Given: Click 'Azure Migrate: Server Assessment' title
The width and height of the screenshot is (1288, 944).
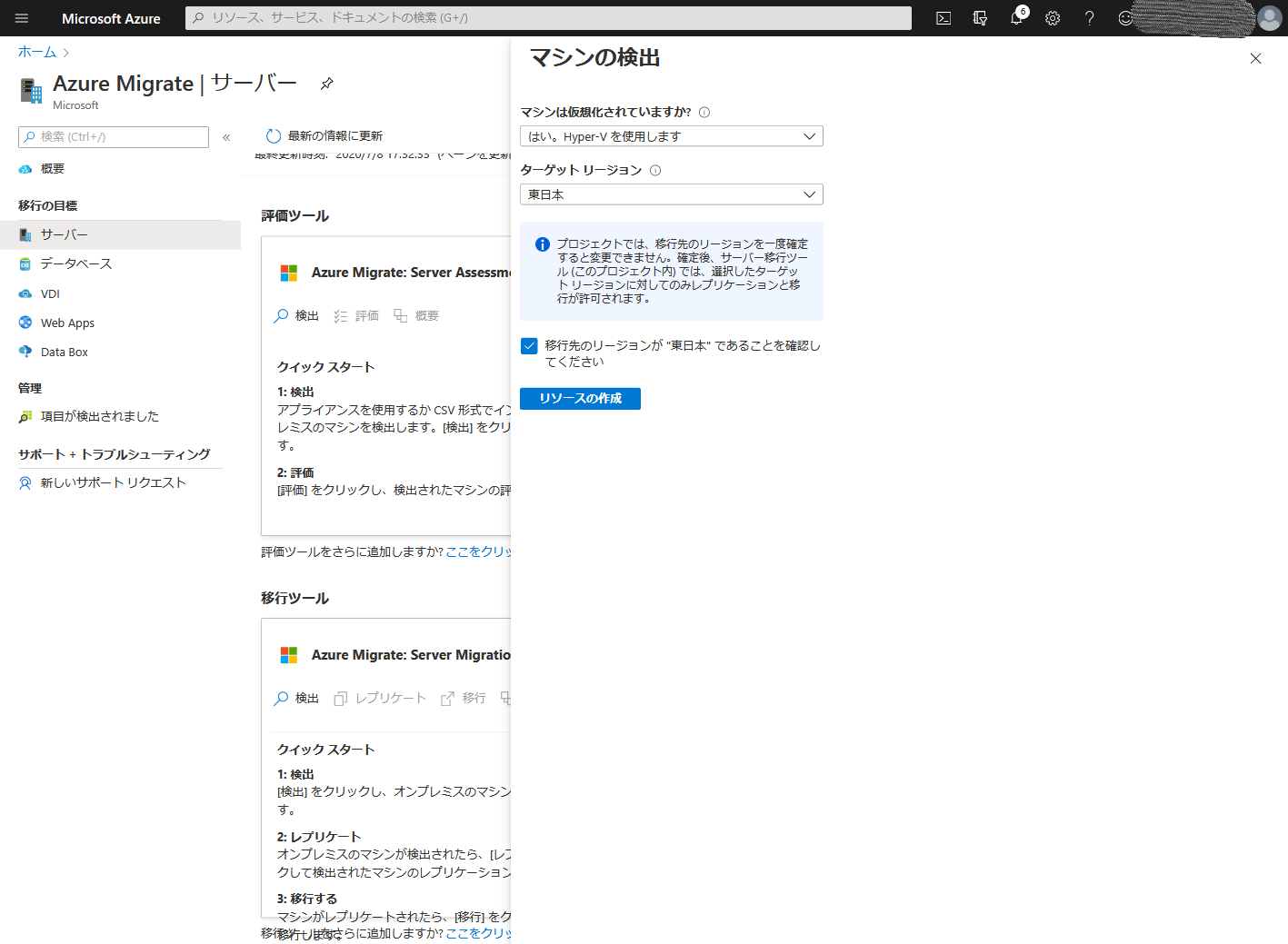Looking at the screenshot, I should click(411, 273).
